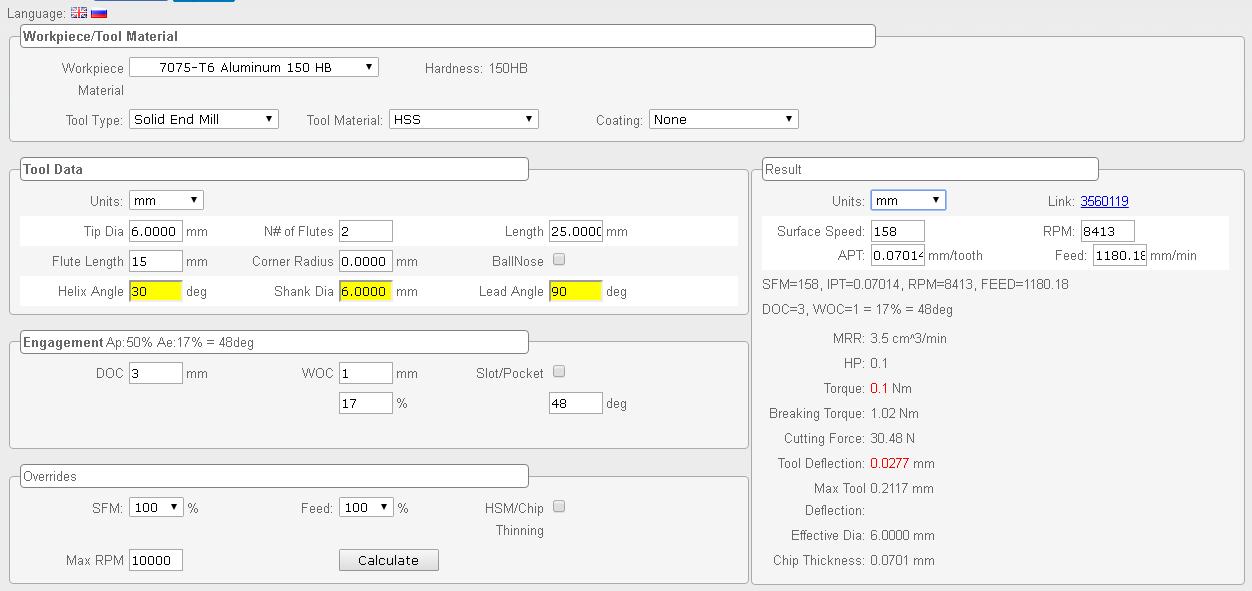
Task: Click the Tip Dia input field
Action: click(155, 231)
